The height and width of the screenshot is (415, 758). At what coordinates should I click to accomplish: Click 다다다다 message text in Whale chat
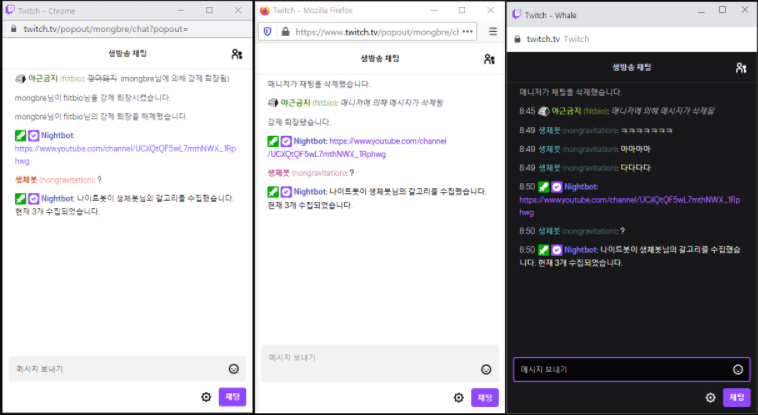(635, 168)
